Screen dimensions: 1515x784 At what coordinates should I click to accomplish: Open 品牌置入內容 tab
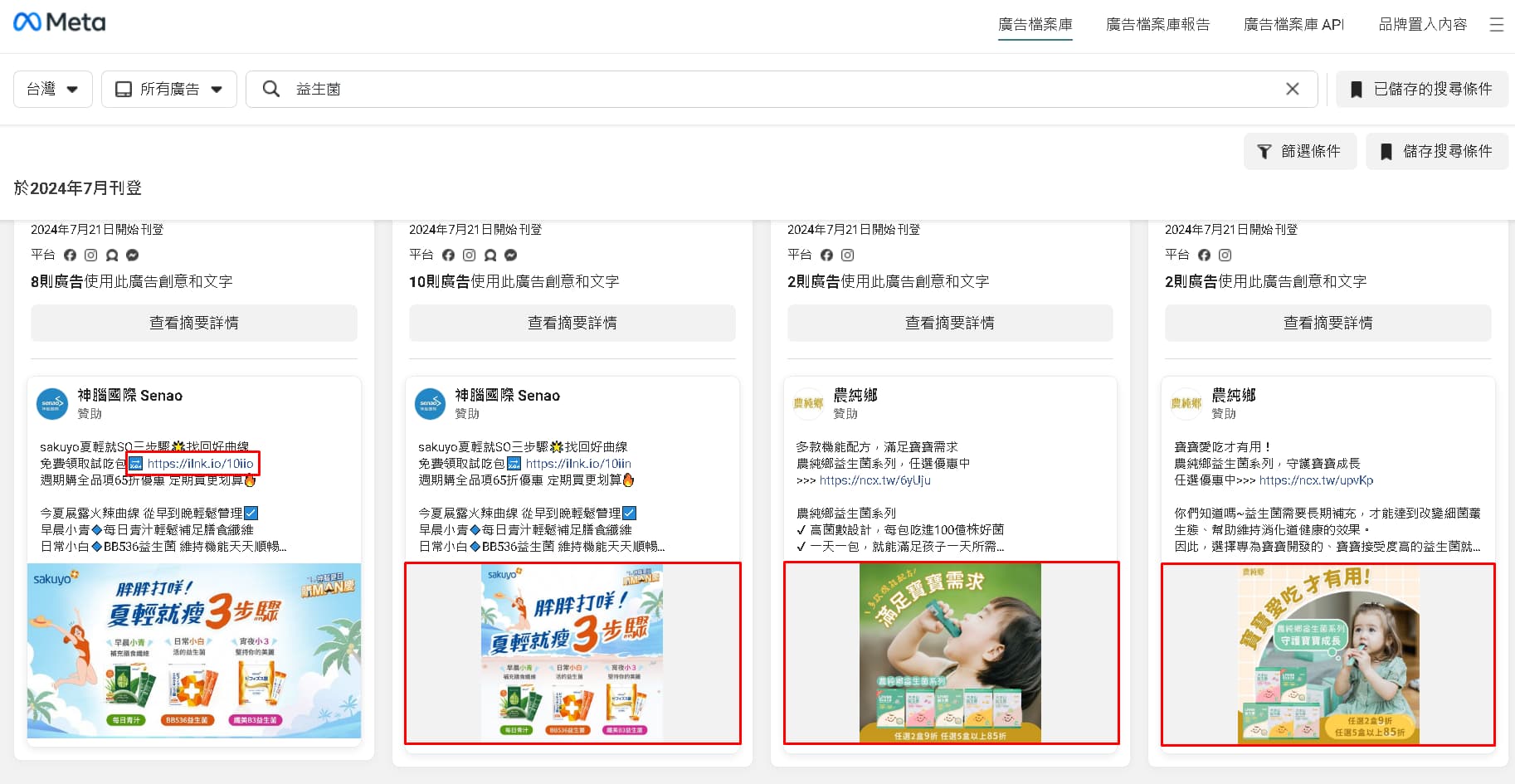point(1422,25)
